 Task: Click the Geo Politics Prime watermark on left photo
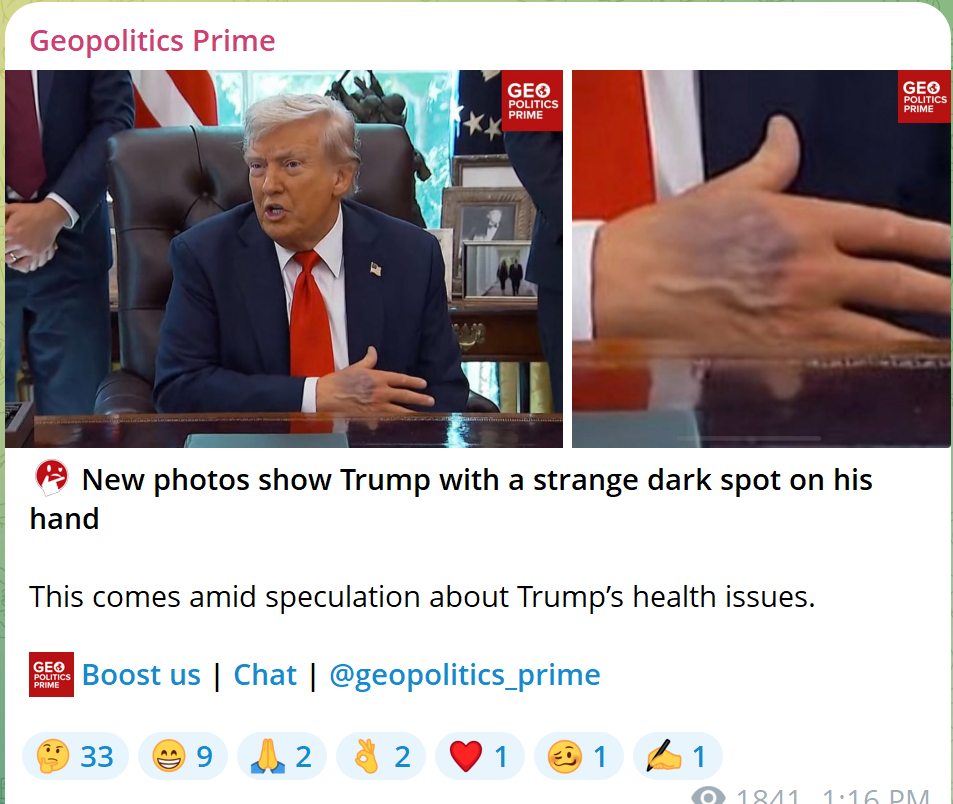pyautogui.click(x=532, y=101)
